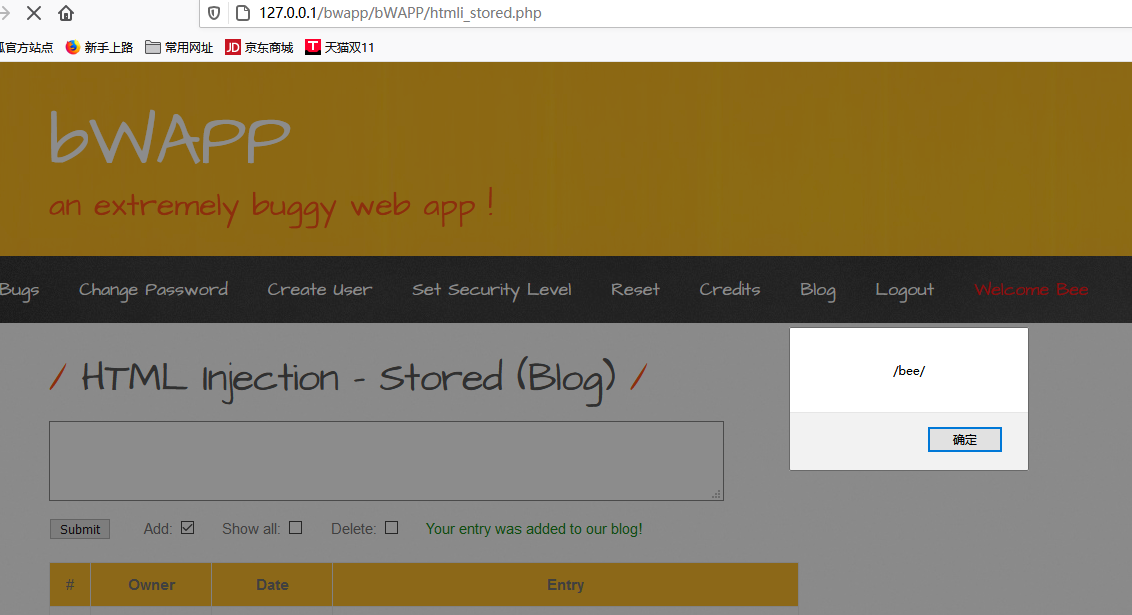
Task: Click 'an extremely buggy web app' tagline
Action: (271, 206)
